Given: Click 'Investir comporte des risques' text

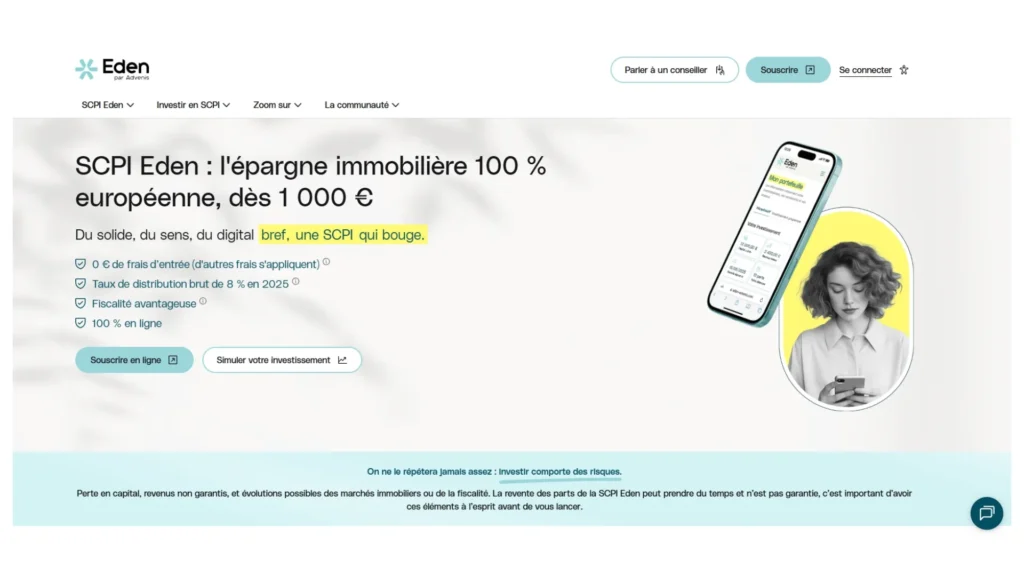Looking at the screenshot, I should click(x=560, y=472).
